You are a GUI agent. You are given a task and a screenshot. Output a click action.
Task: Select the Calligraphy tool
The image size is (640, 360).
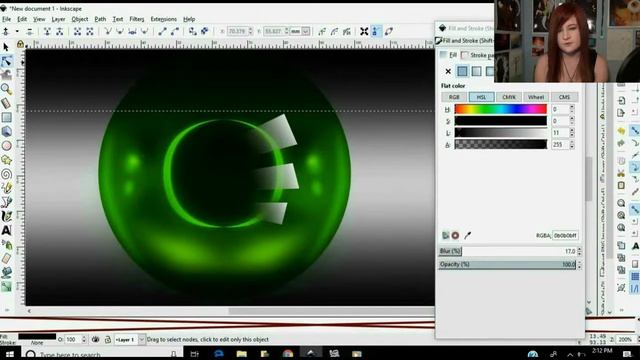[7, 216]
